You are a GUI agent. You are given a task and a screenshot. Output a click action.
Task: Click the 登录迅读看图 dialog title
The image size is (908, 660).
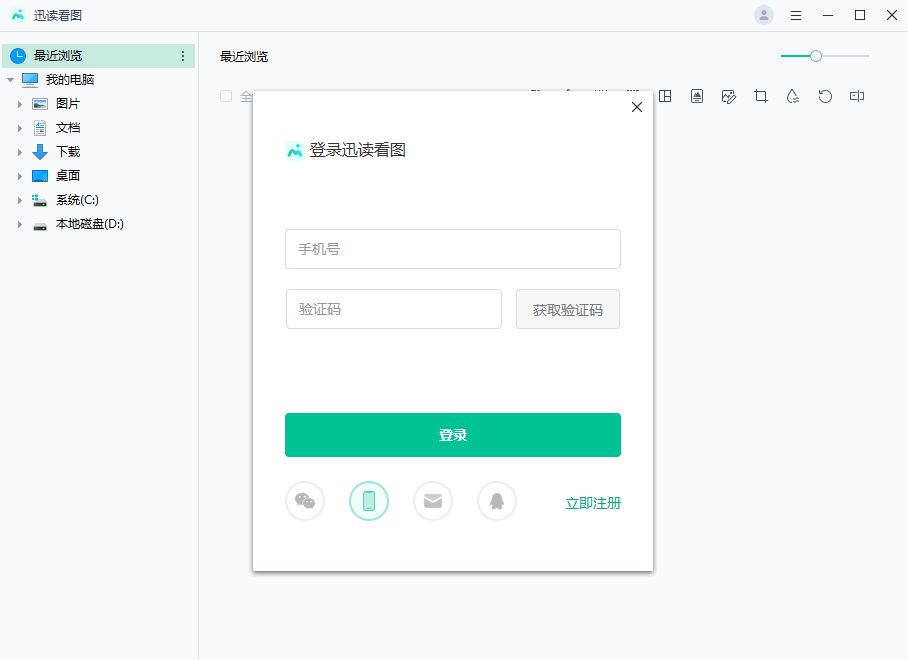tap(357, 150)
